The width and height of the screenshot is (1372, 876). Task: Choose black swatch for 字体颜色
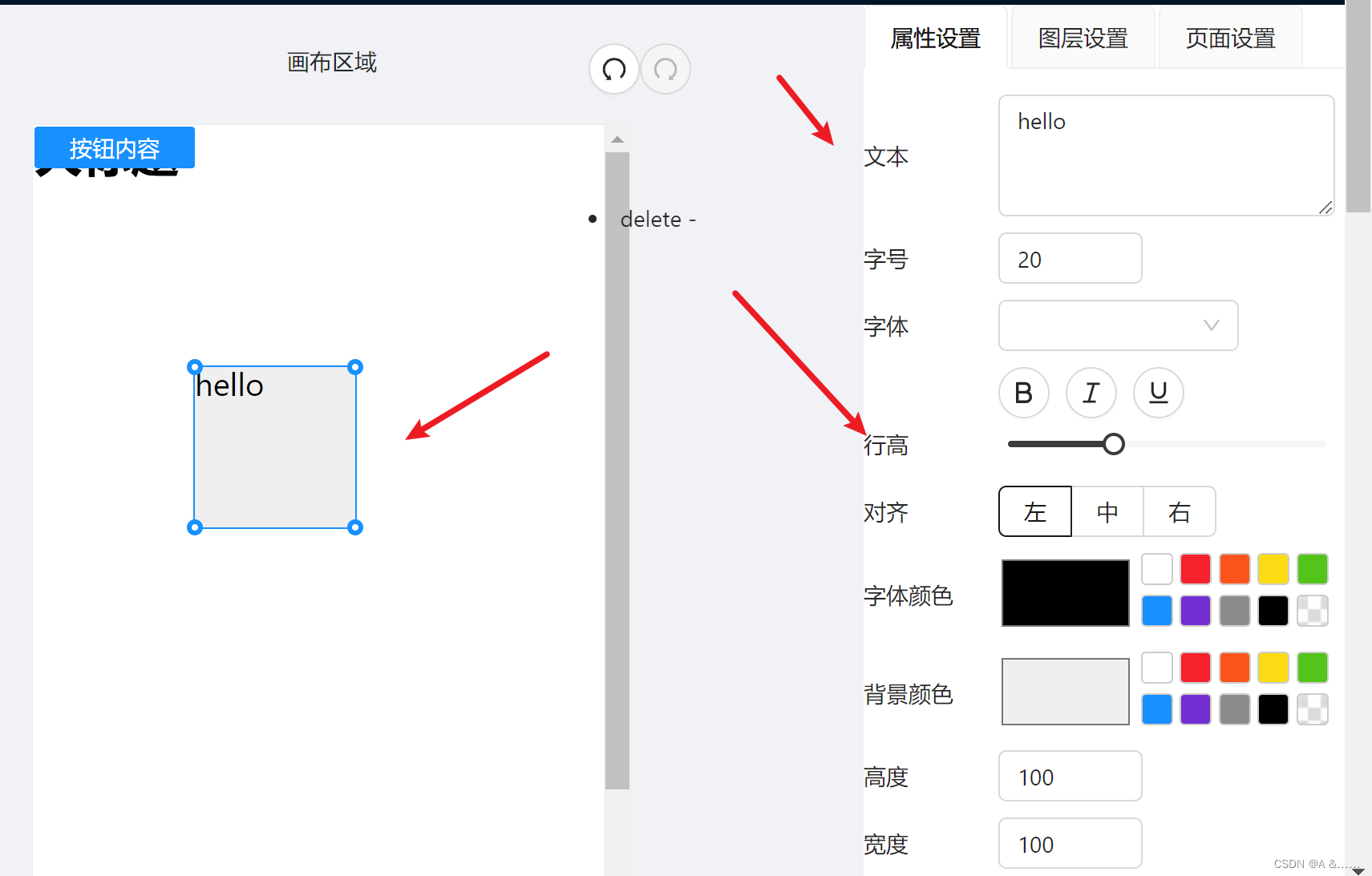pyautogui.click(x=1273, y=611)
